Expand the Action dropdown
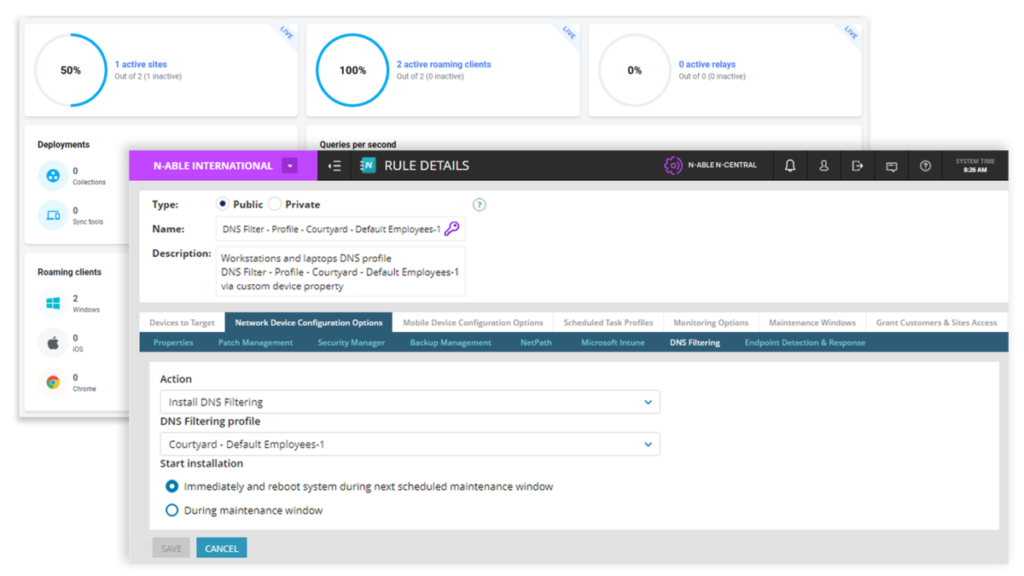Screen dimensions: 1024x576 coord(409,402)
